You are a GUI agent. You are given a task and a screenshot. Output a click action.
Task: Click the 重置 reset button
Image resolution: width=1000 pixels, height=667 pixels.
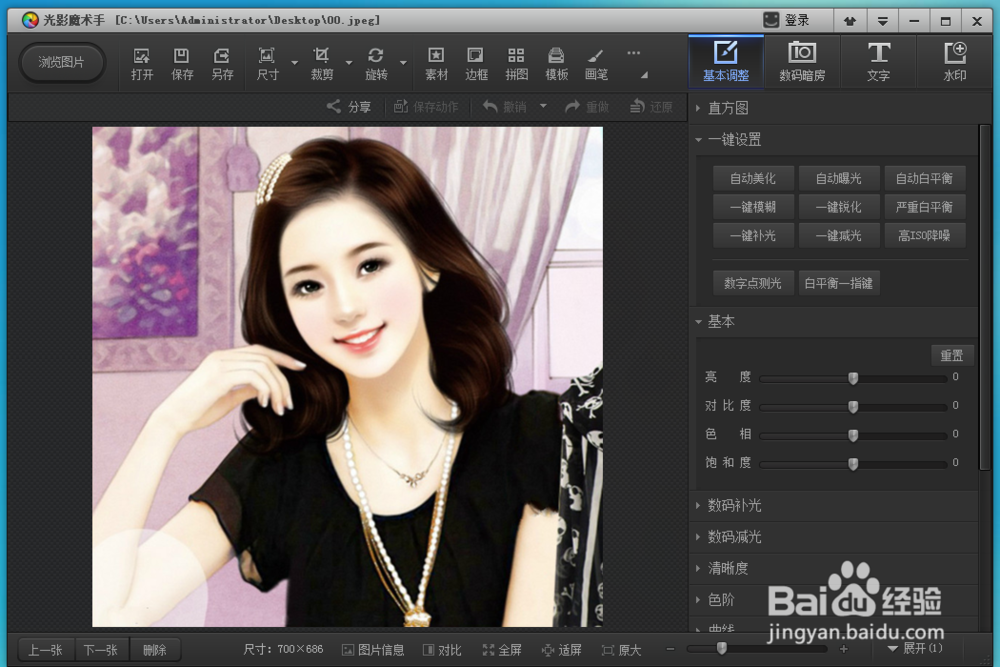click(x=952, y=356)
